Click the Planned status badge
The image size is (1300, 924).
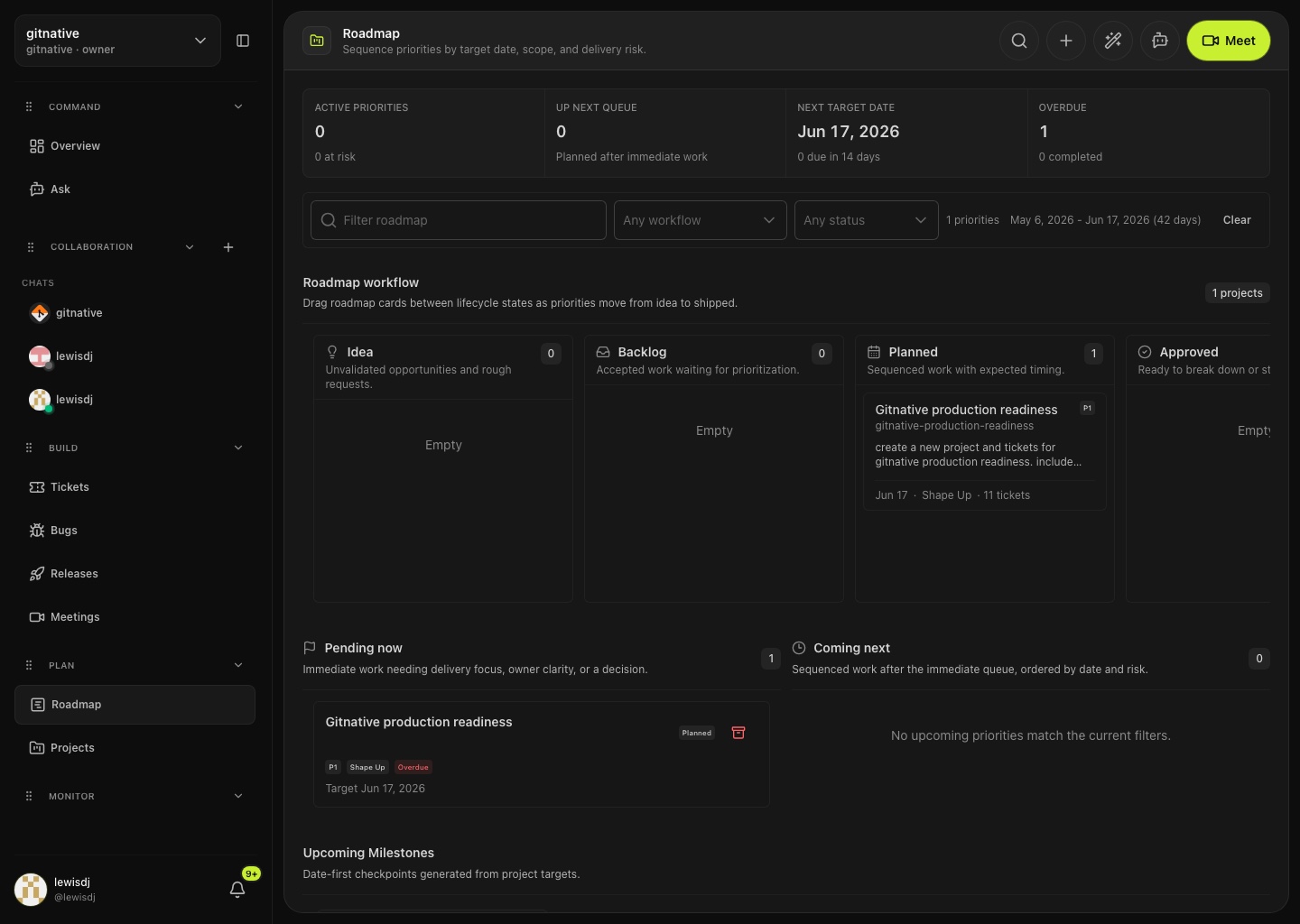click(x=697, y=733)
